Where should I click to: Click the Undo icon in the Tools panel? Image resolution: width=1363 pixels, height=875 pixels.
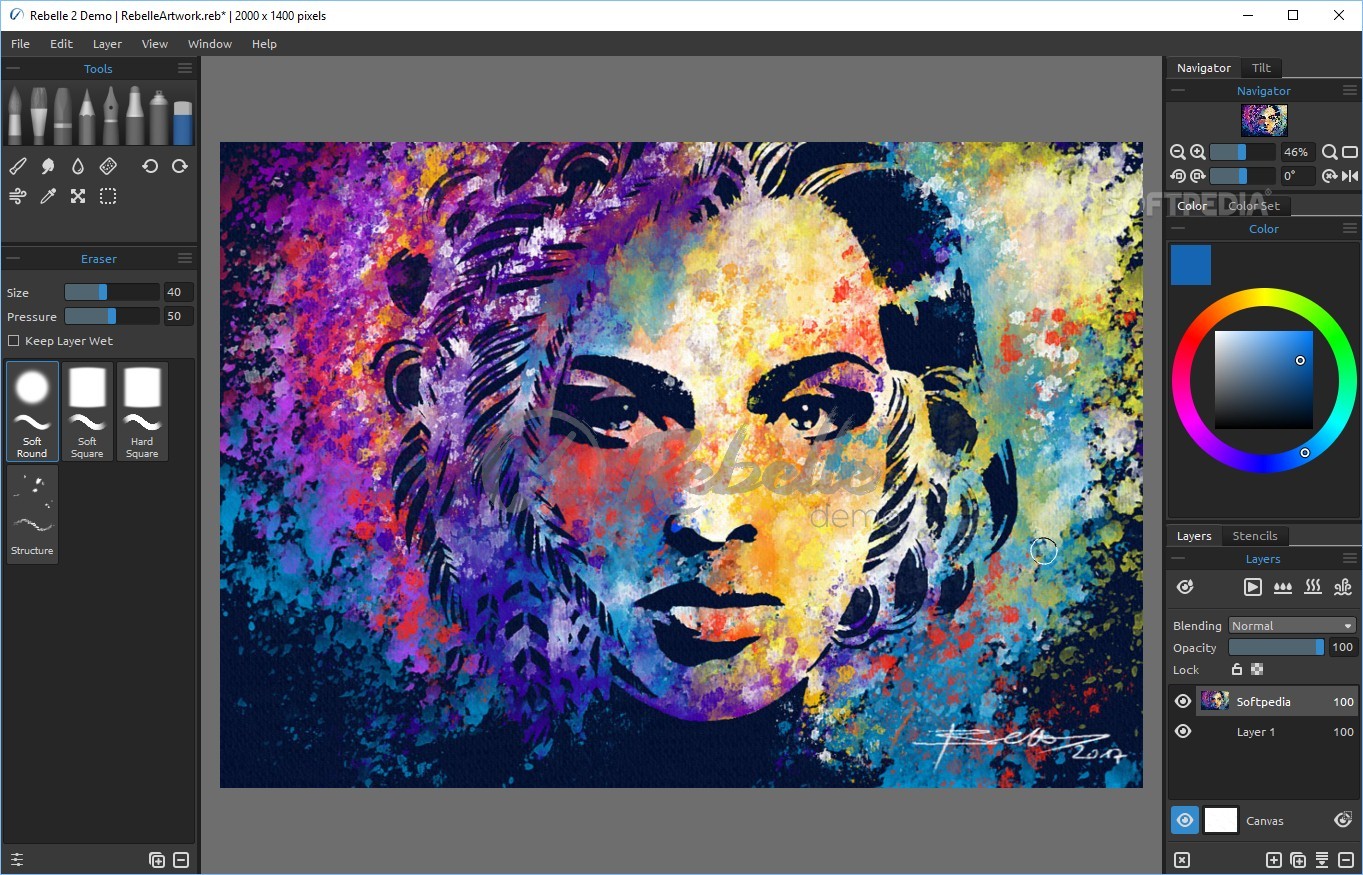pyautogui.click(x=150, y=166)
